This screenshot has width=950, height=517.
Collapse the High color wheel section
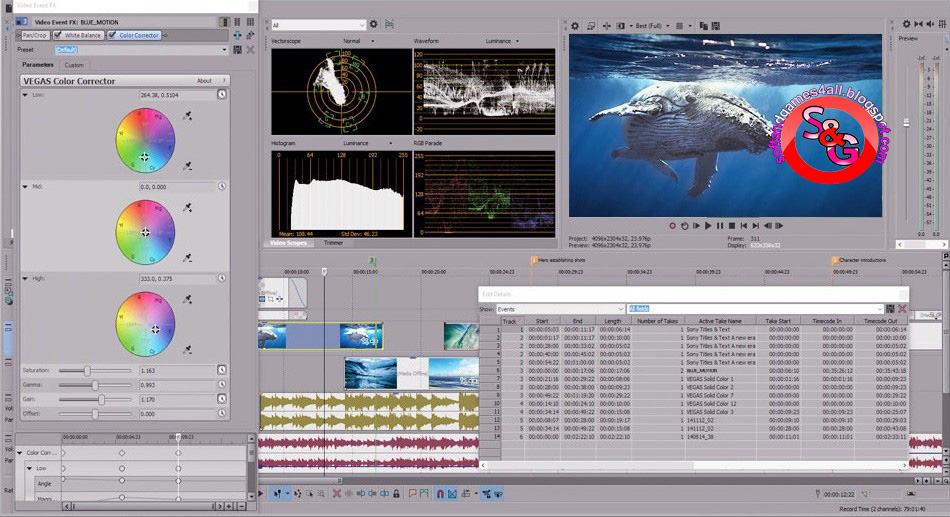tap(25, 279)
